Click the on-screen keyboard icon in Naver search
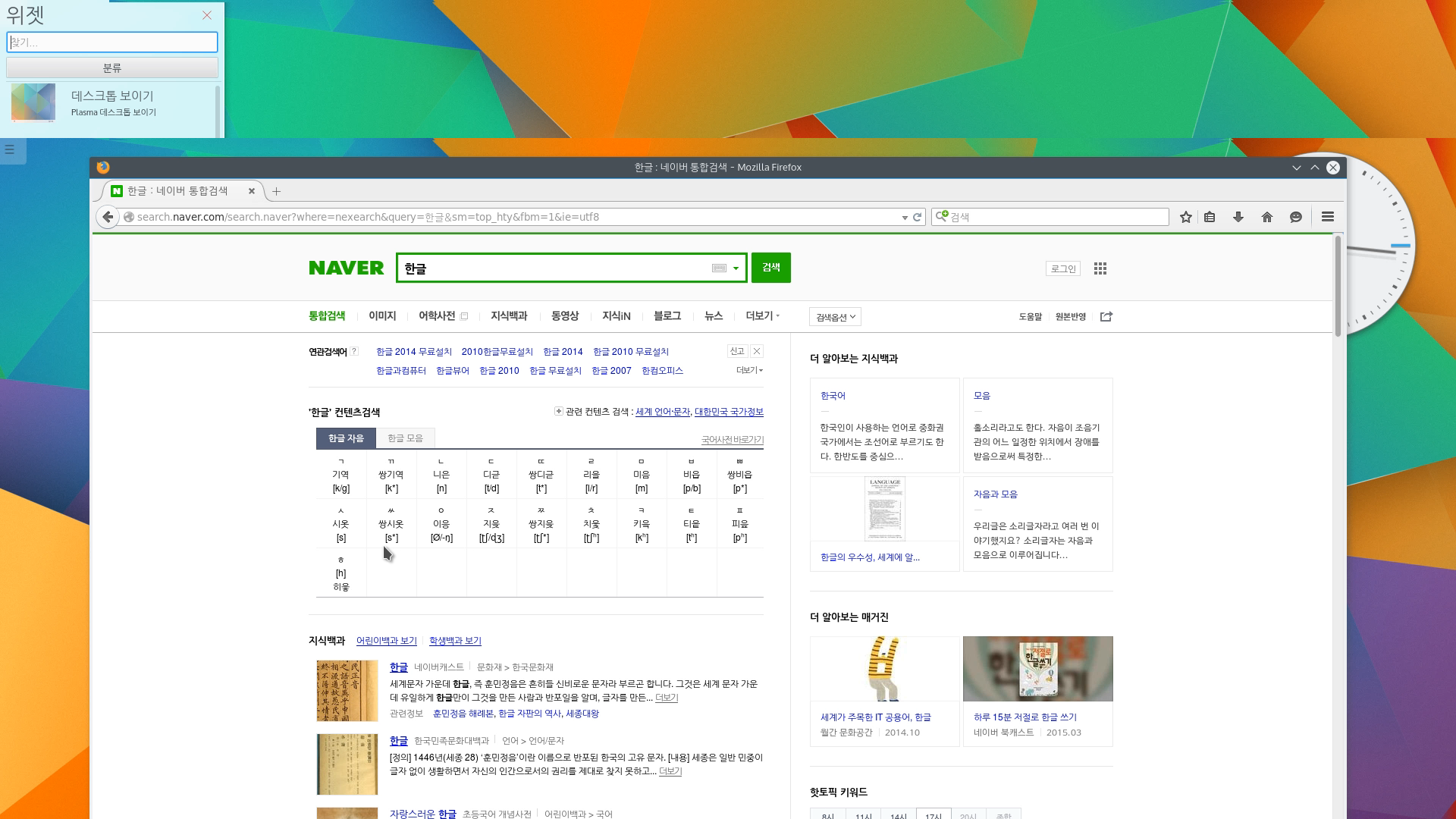Screen dimensions: 1456x819 [719, 268]
